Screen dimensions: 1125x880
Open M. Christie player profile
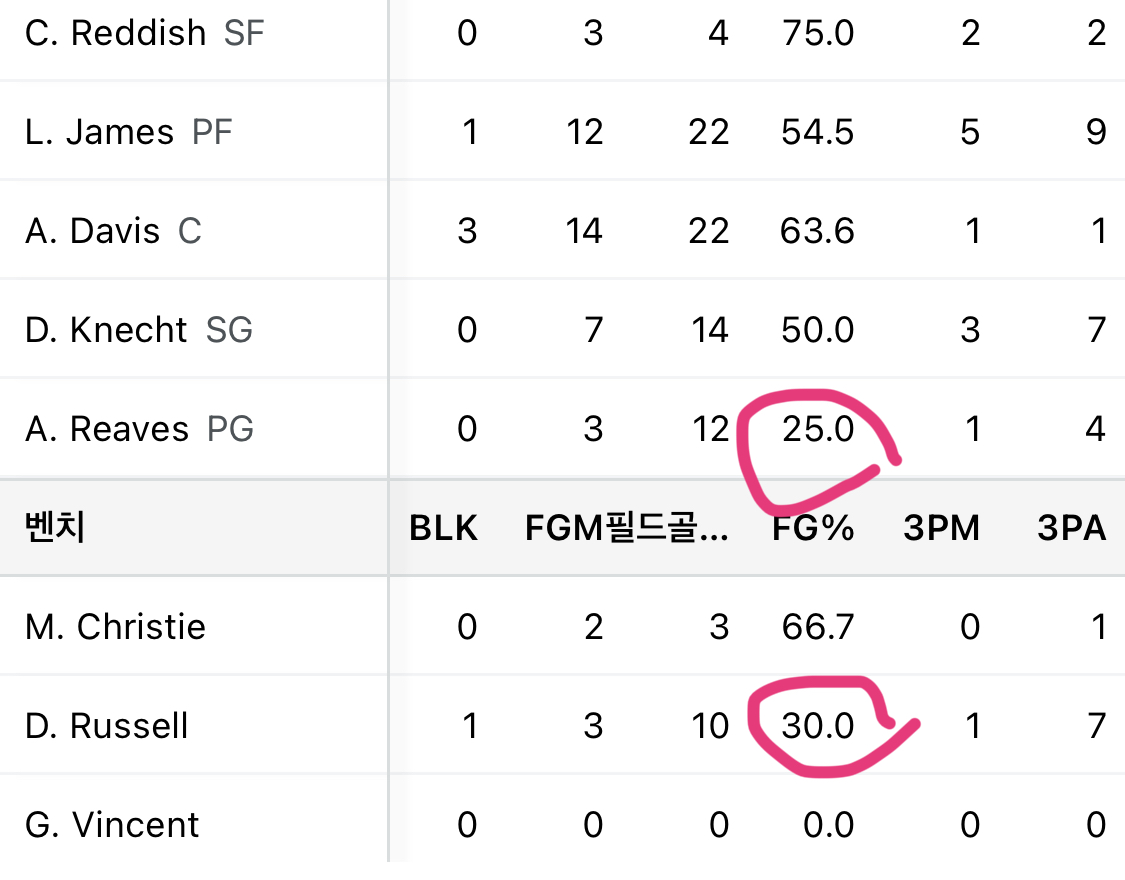click(115, 627)
